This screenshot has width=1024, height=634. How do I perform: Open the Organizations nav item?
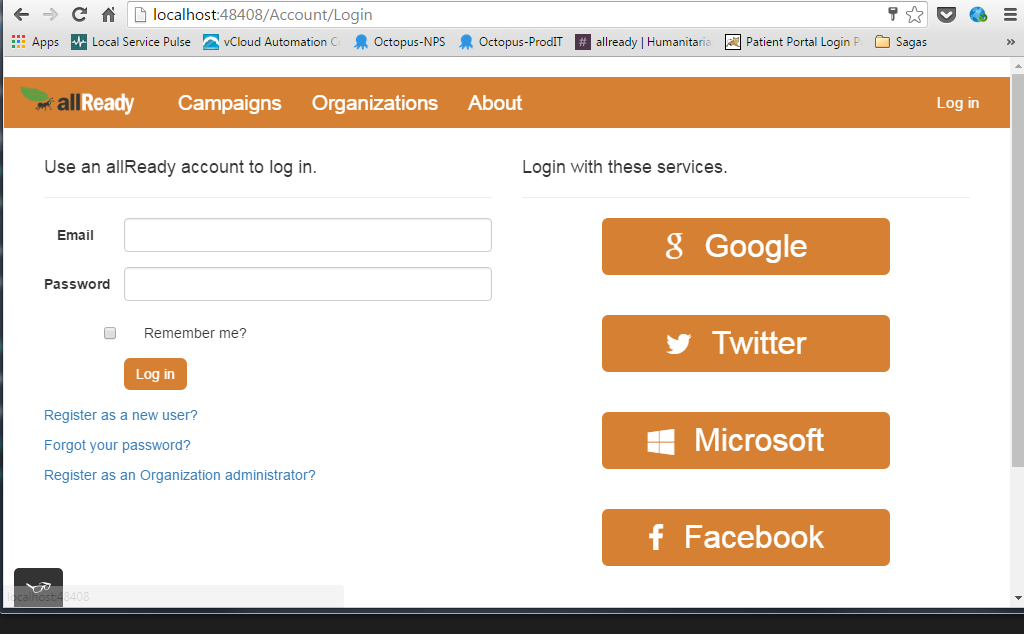(375, 103)
